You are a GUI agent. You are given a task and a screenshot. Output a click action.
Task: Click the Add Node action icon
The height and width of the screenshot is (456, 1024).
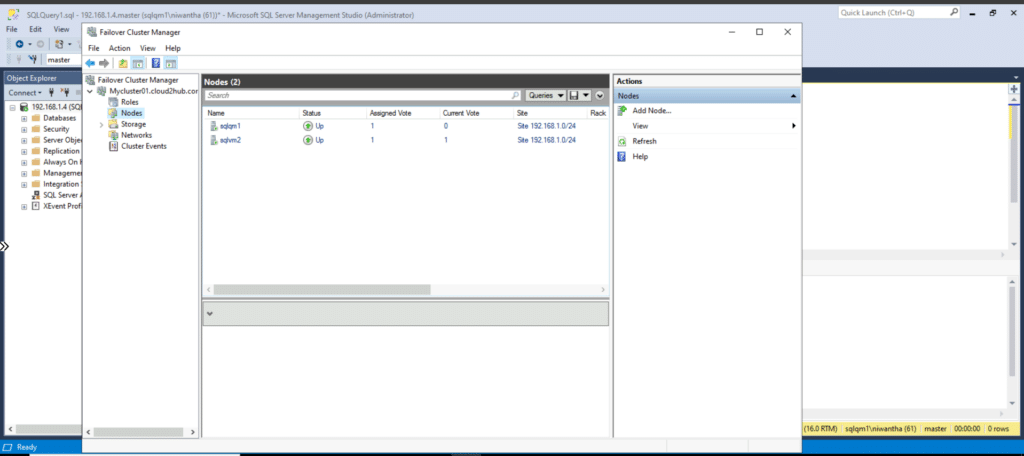click(622, 111)
